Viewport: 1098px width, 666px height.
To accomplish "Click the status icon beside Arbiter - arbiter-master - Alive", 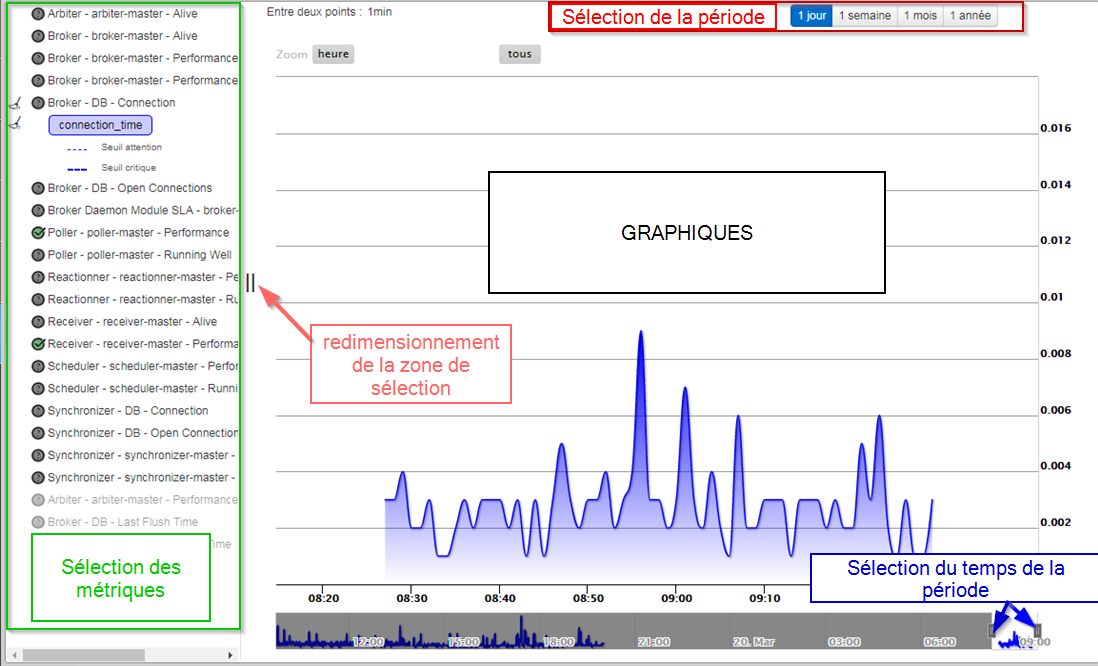I will click(x=38, y=14).
